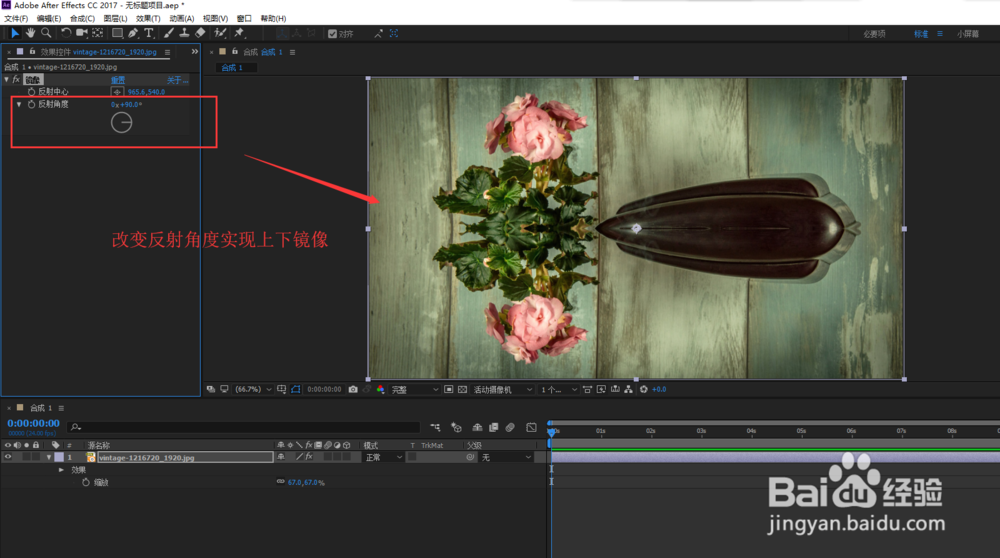The width and height of the screenshot is (1000, 558).
Task: Select the Puppet Pin tool
Action: pos(239,33)
